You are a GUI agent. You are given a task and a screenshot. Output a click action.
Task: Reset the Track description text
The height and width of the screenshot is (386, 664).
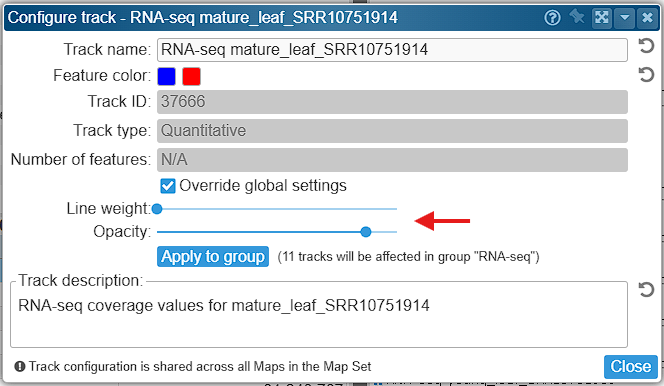coord(646,290)
